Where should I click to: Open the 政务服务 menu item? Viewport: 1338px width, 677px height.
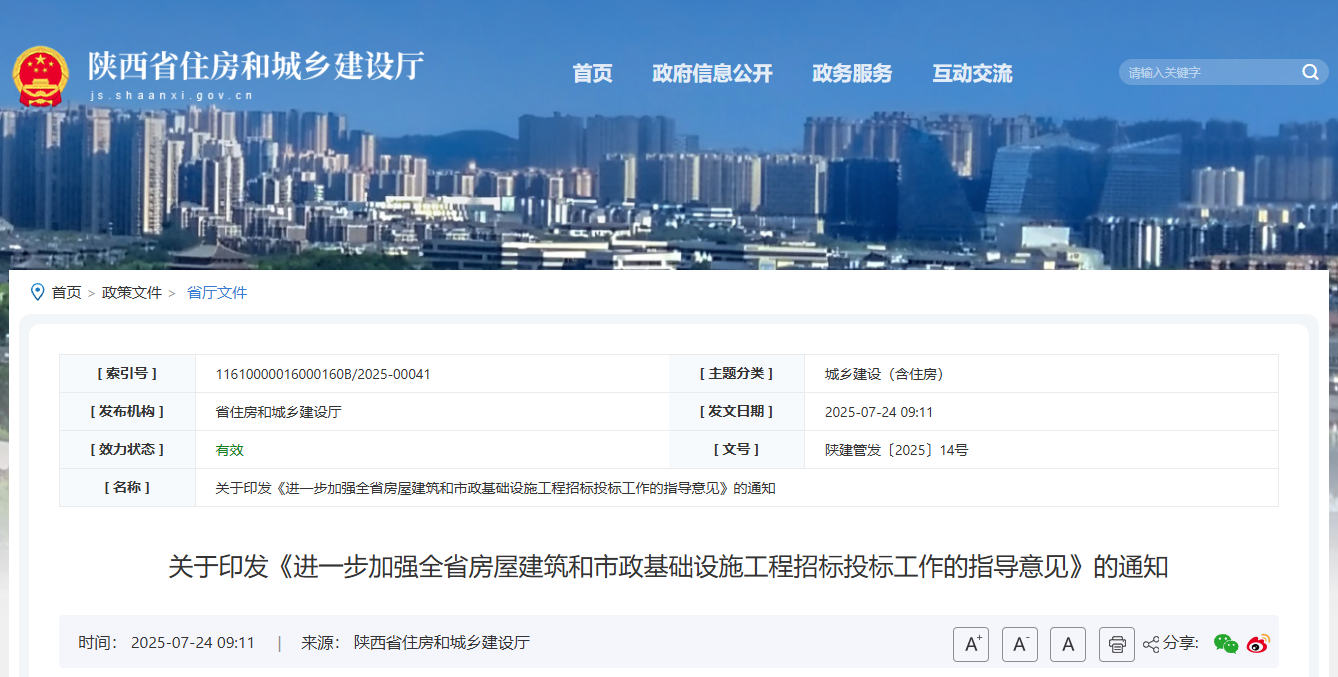point(853,73)
